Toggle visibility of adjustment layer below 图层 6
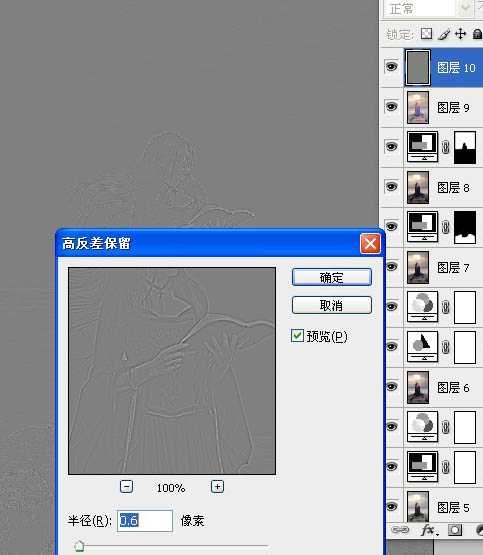This screenshot has height=555, width=483. [391, 427]
